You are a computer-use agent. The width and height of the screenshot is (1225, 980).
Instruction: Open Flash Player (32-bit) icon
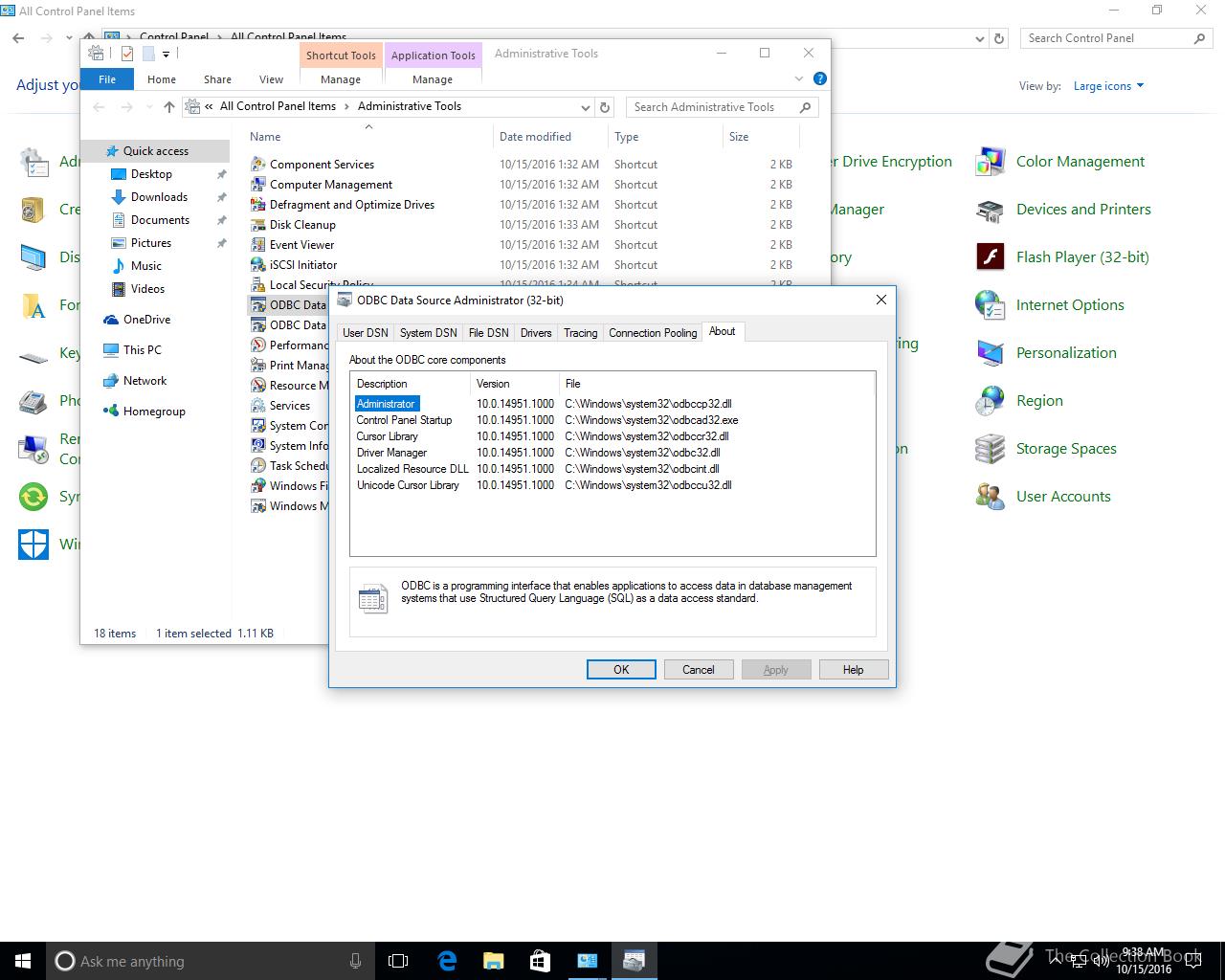(x=991, y=257)
